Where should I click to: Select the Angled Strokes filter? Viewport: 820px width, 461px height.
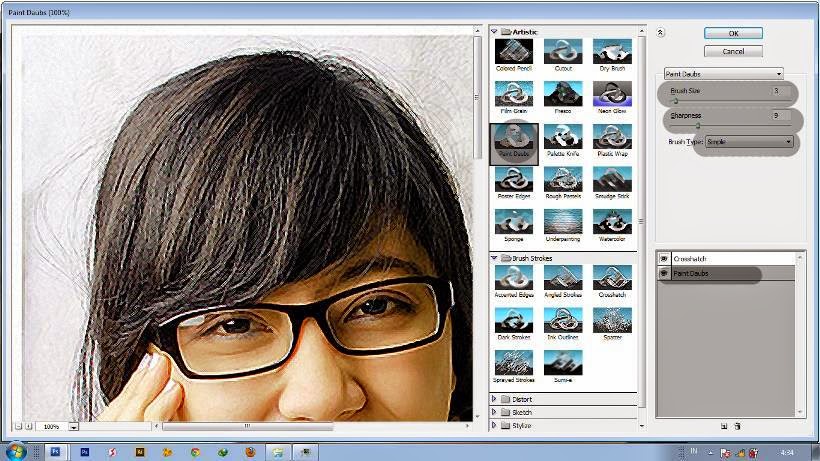click(563, 278)
